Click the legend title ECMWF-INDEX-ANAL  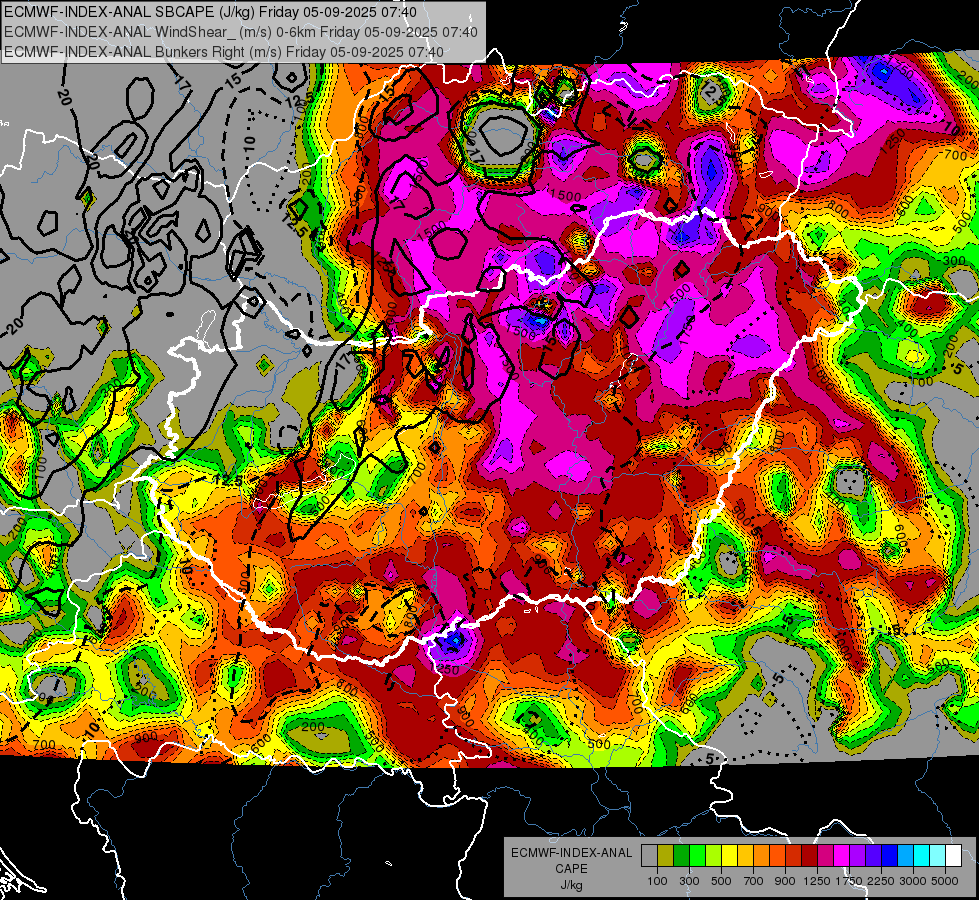[x=572, y=853]
